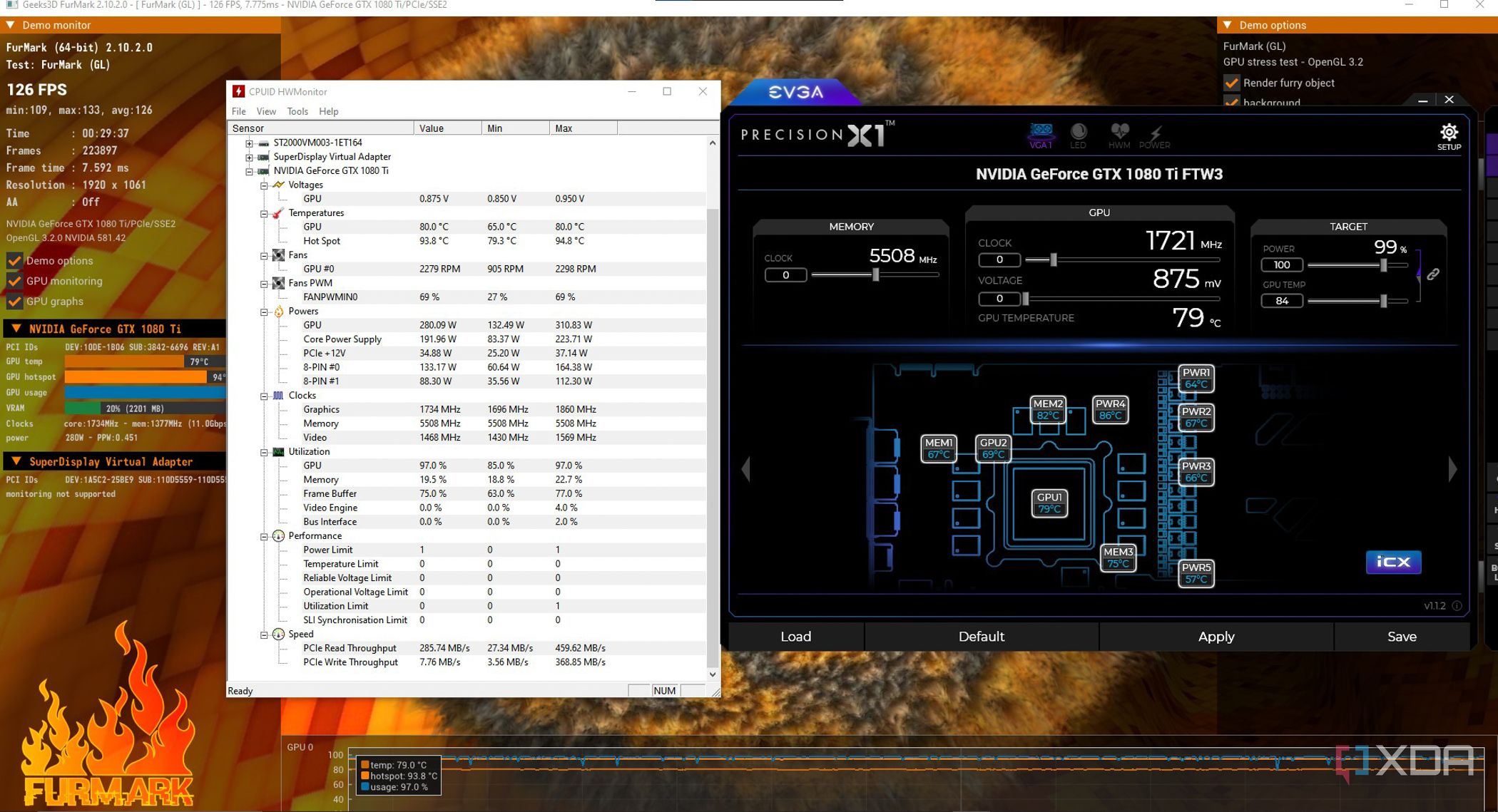The image size is (1498, 812).
Task: Click the fan icon beside the Fans row
Action: tap(278, 255)
